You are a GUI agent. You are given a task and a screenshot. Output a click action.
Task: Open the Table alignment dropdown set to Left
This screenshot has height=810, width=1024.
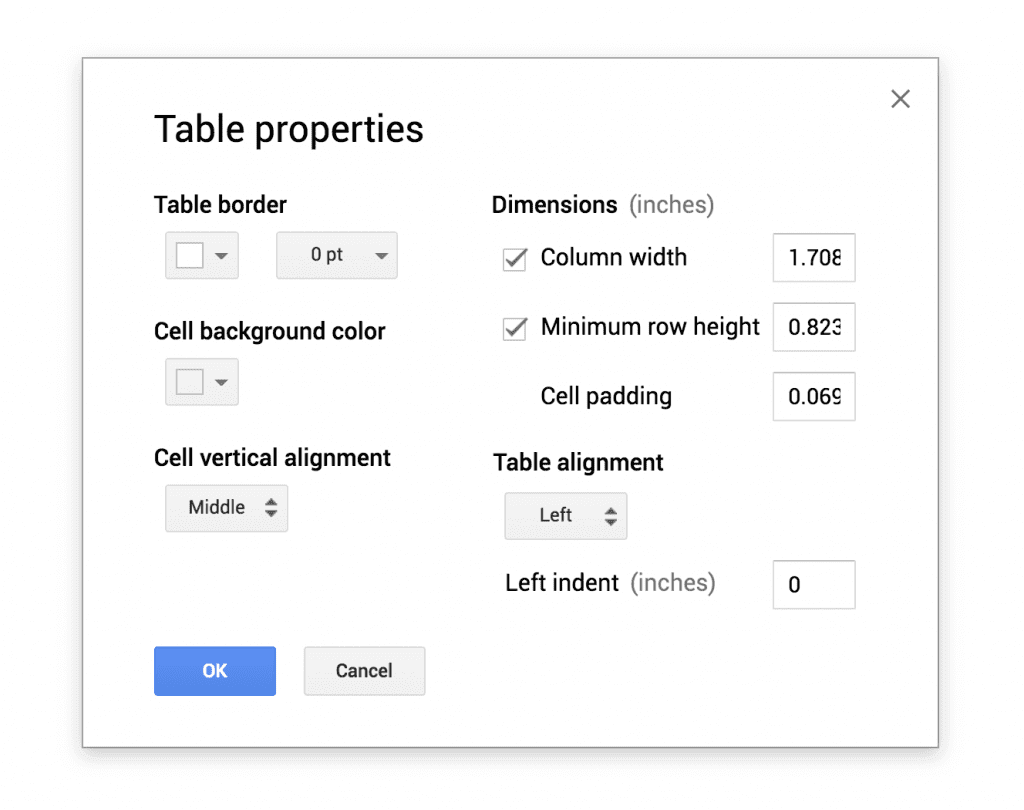(x=566, y=516)
